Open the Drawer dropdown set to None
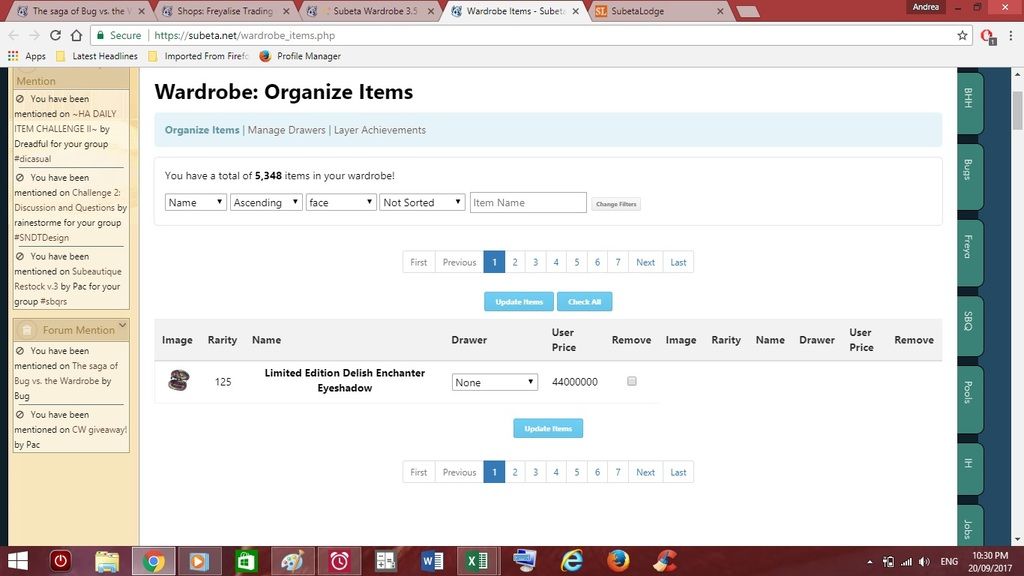 (495, 382)
